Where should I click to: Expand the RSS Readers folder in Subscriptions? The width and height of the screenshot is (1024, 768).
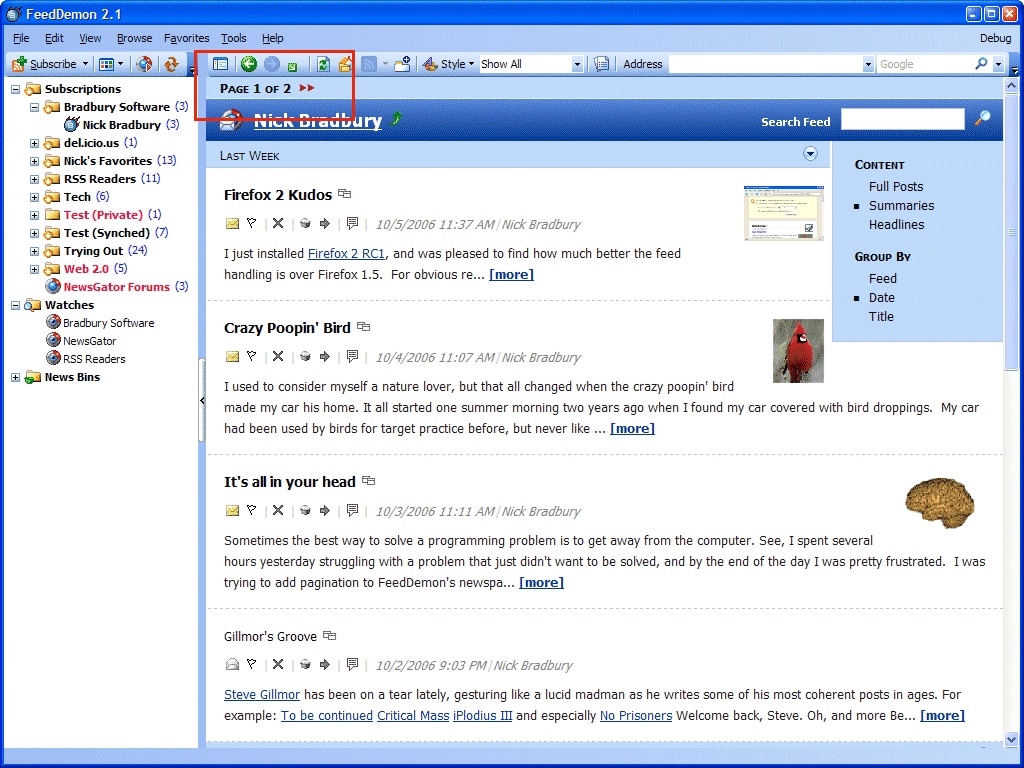(x=35, y=179)
